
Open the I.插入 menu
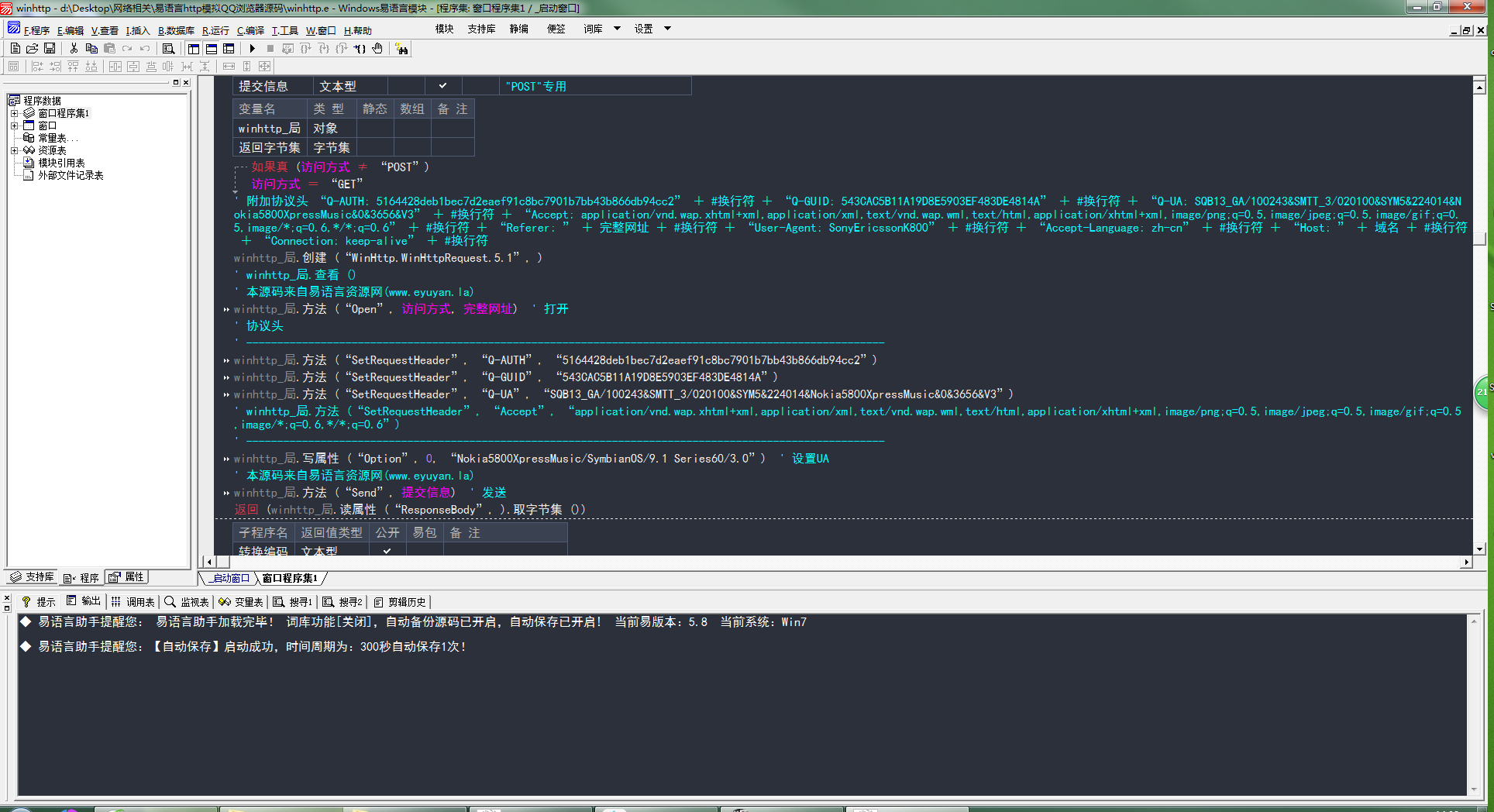(x=138, y=31)
